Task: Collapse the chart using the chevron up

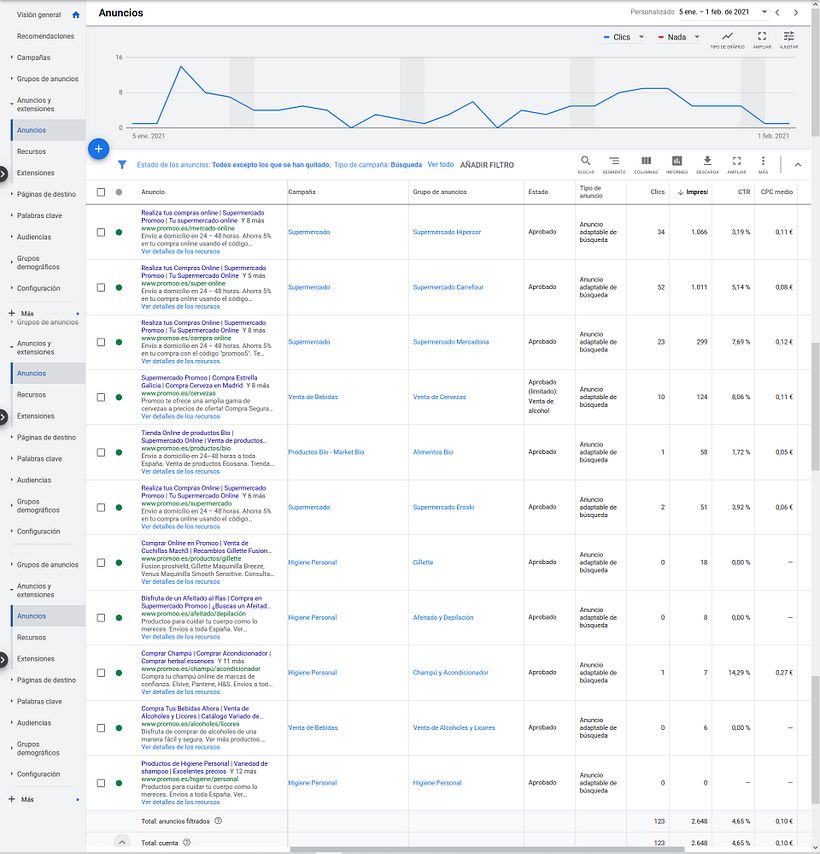Action: 798,164
